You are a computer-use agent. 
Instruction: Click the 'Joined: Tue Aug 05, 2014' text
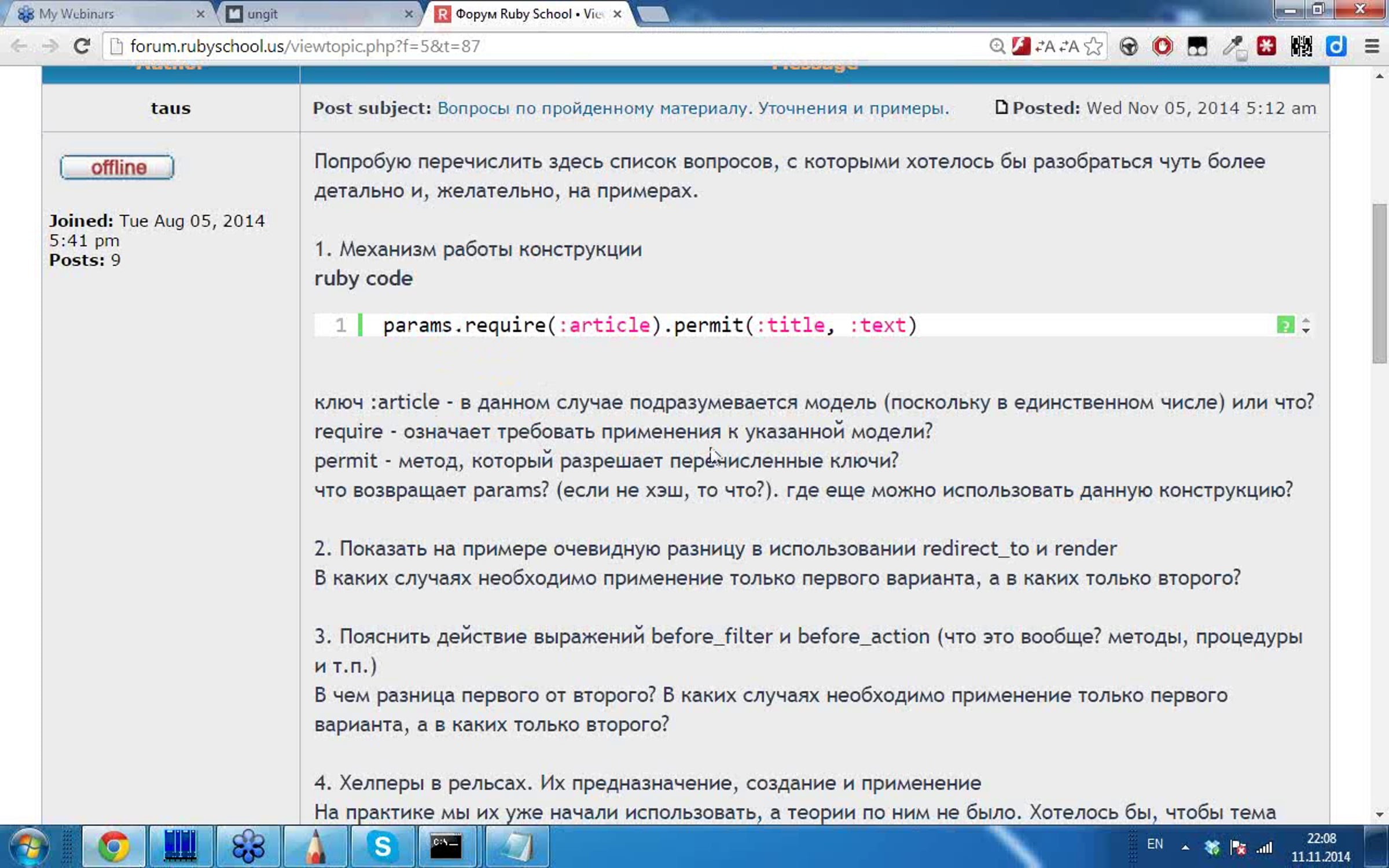(x=157, y=221)
